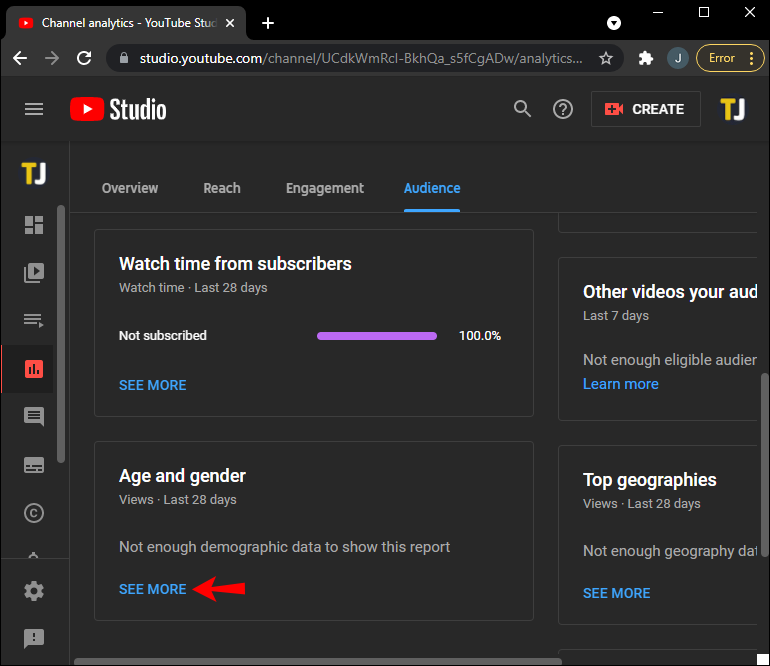Click the search magnifier icon
Viewport: 770px width, 666px height.
point(522,109)
